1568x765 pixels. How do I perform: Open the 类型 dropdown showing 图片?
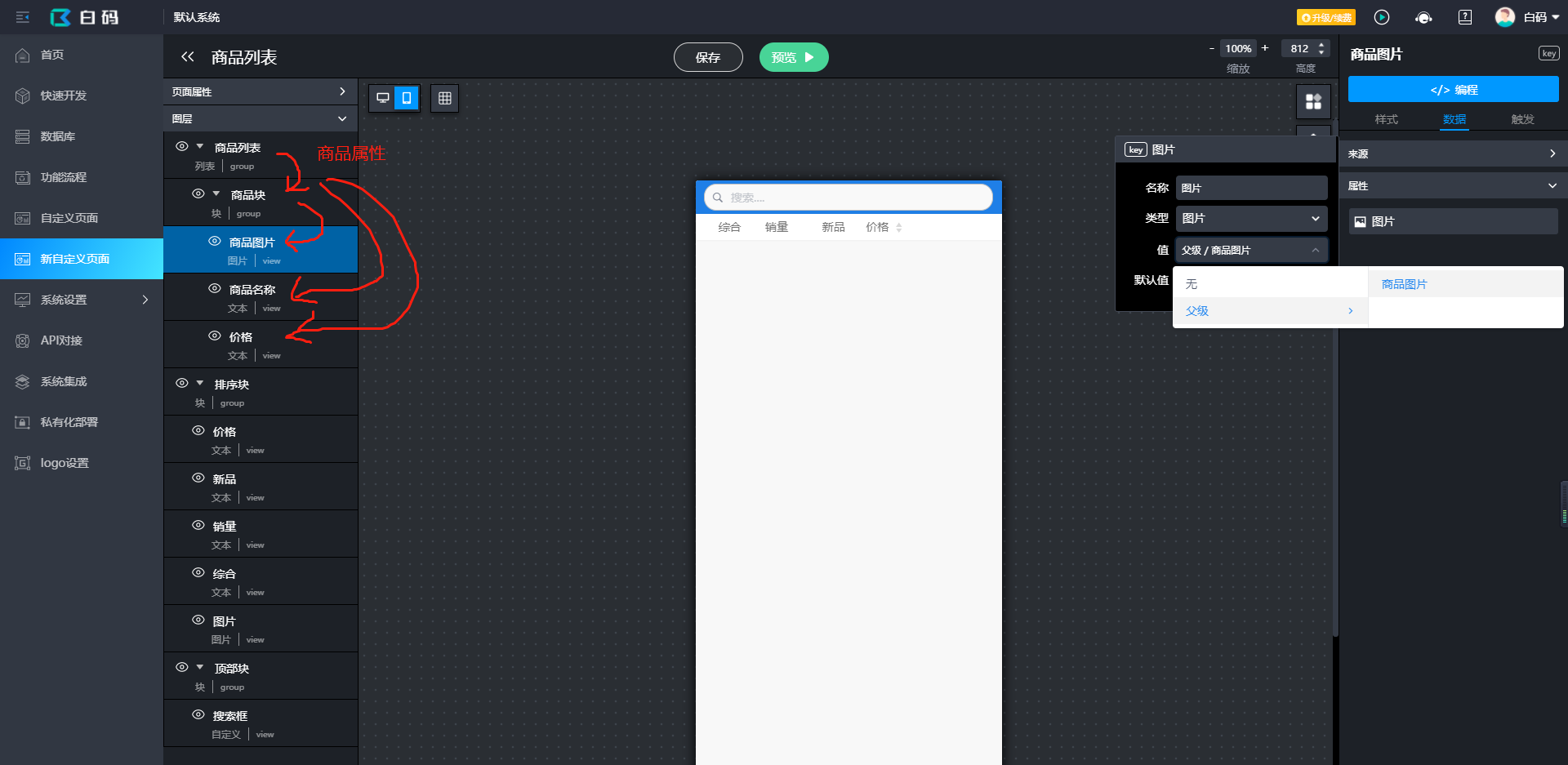1251,218
